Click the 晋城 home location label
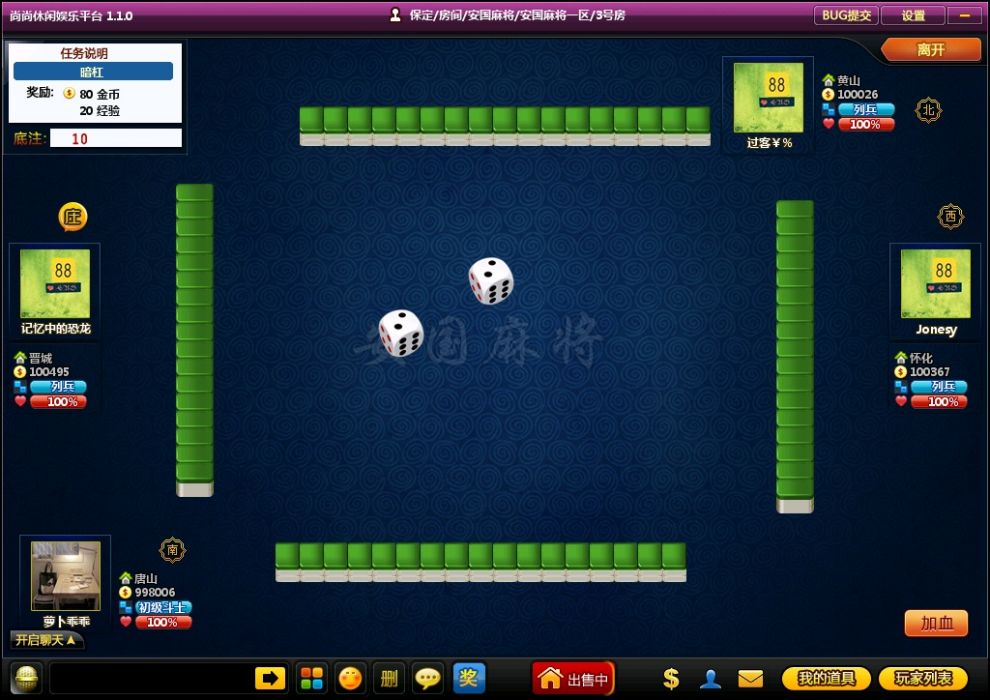This screenshot has height=700, width=990. 40,358
